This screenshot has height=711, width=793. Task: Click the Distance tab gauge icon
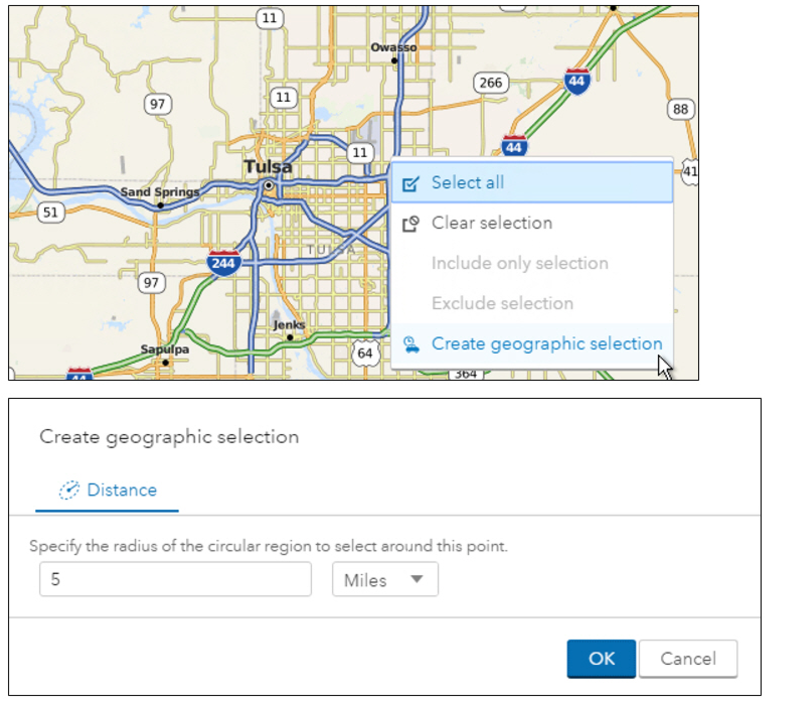[x=69, y=490]
